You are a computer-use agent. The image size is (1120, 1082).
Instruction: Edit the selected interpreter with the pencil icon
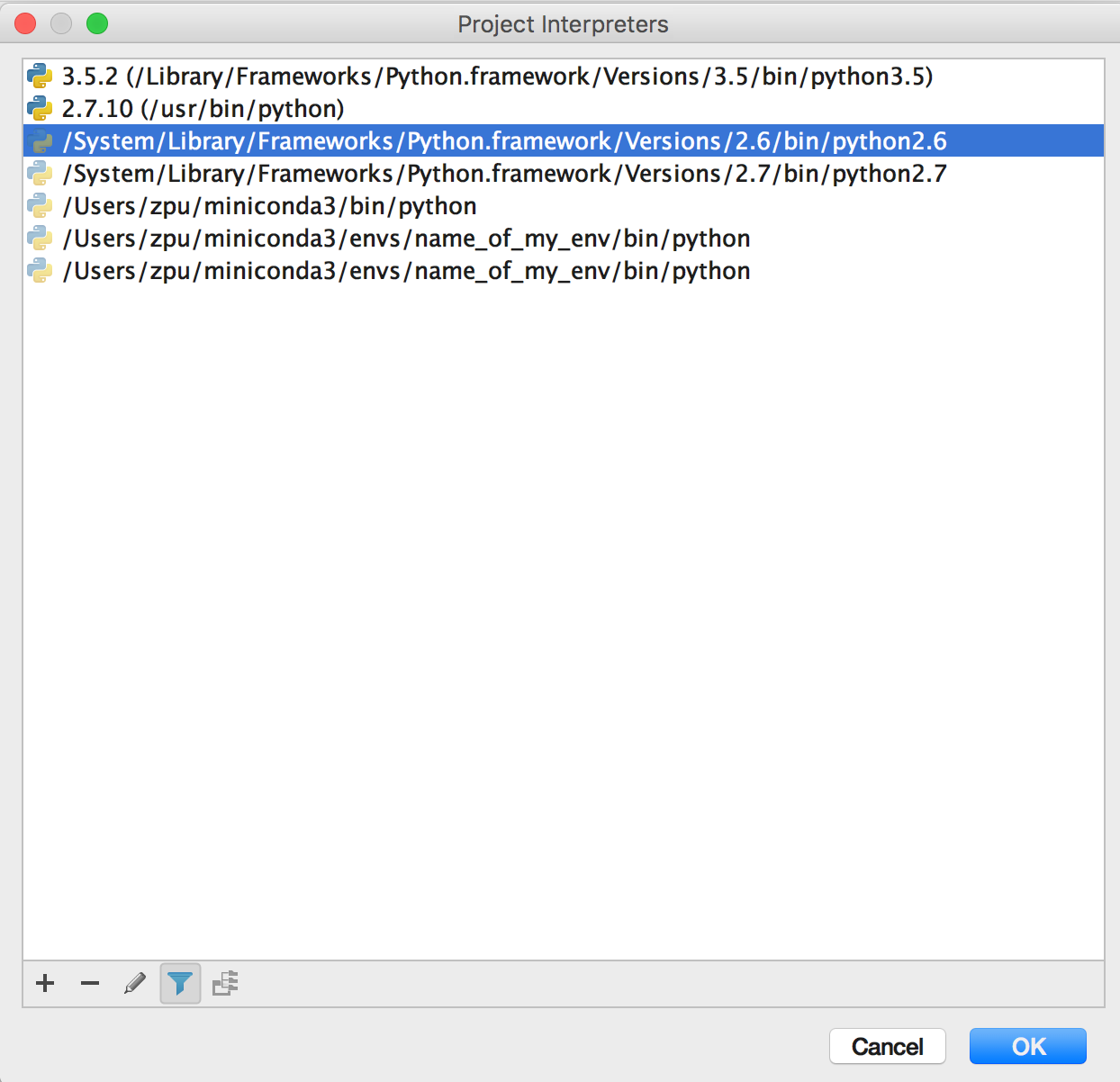[x=135, y=983]
